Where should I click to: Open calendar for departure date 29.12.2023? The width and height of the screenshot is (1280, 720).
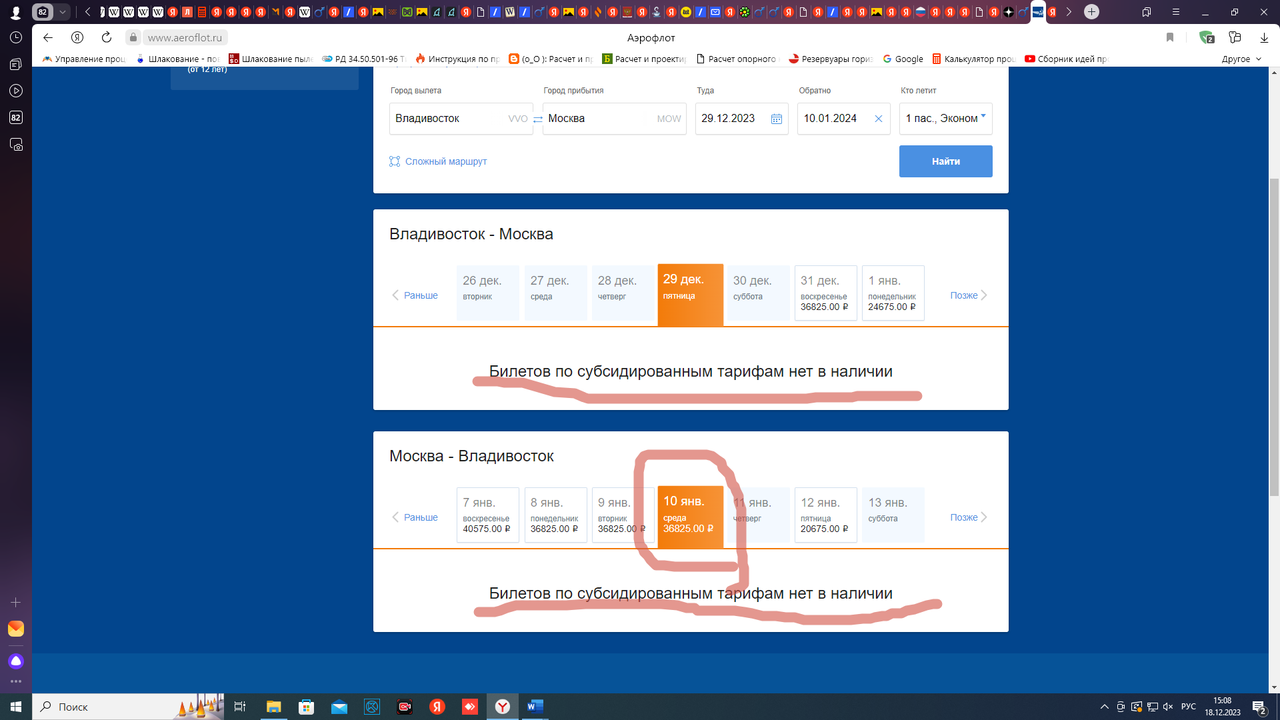coord(776,119)
